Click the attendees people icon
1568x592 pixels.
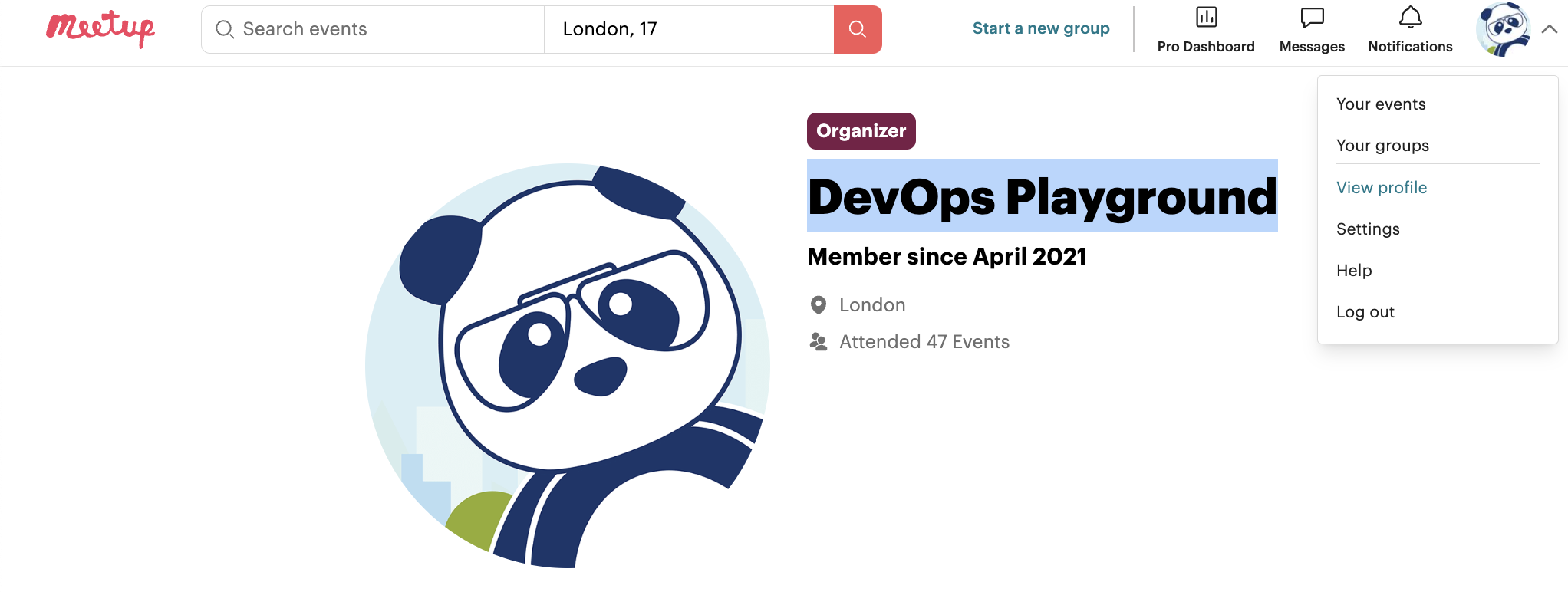(819, 342)
